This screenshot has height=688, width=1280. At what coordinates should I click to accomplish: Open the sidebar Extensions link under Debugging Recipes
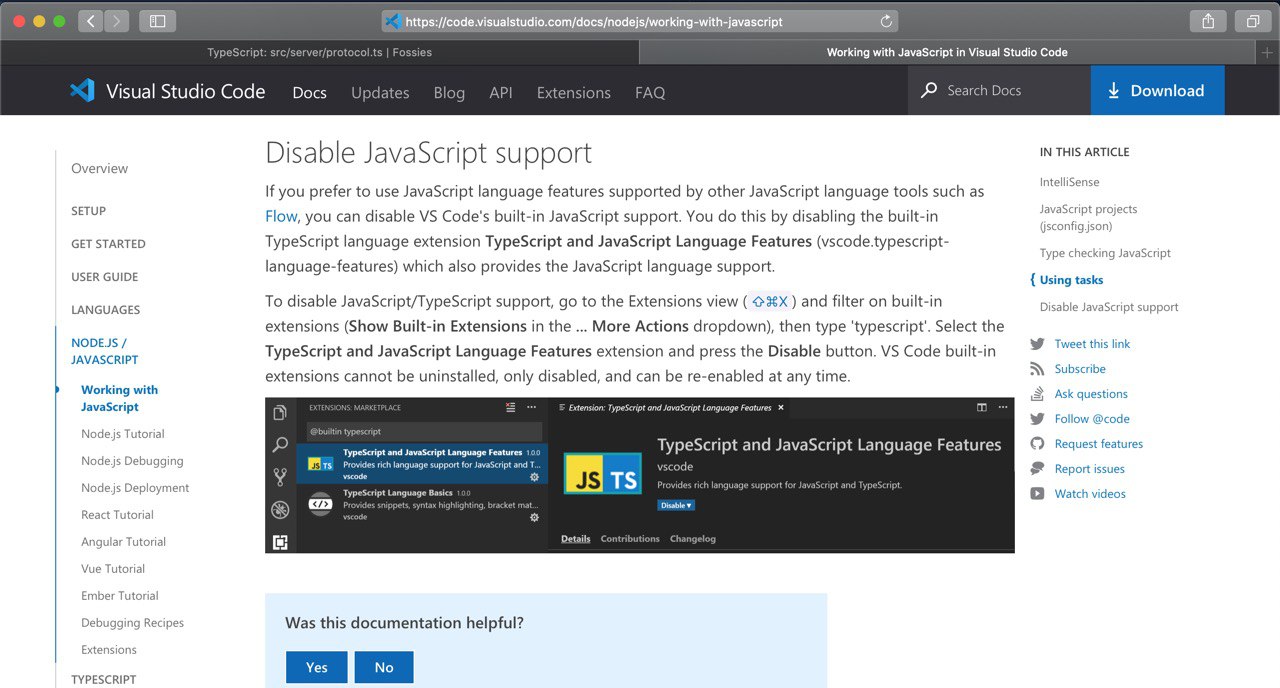[109, 650]
